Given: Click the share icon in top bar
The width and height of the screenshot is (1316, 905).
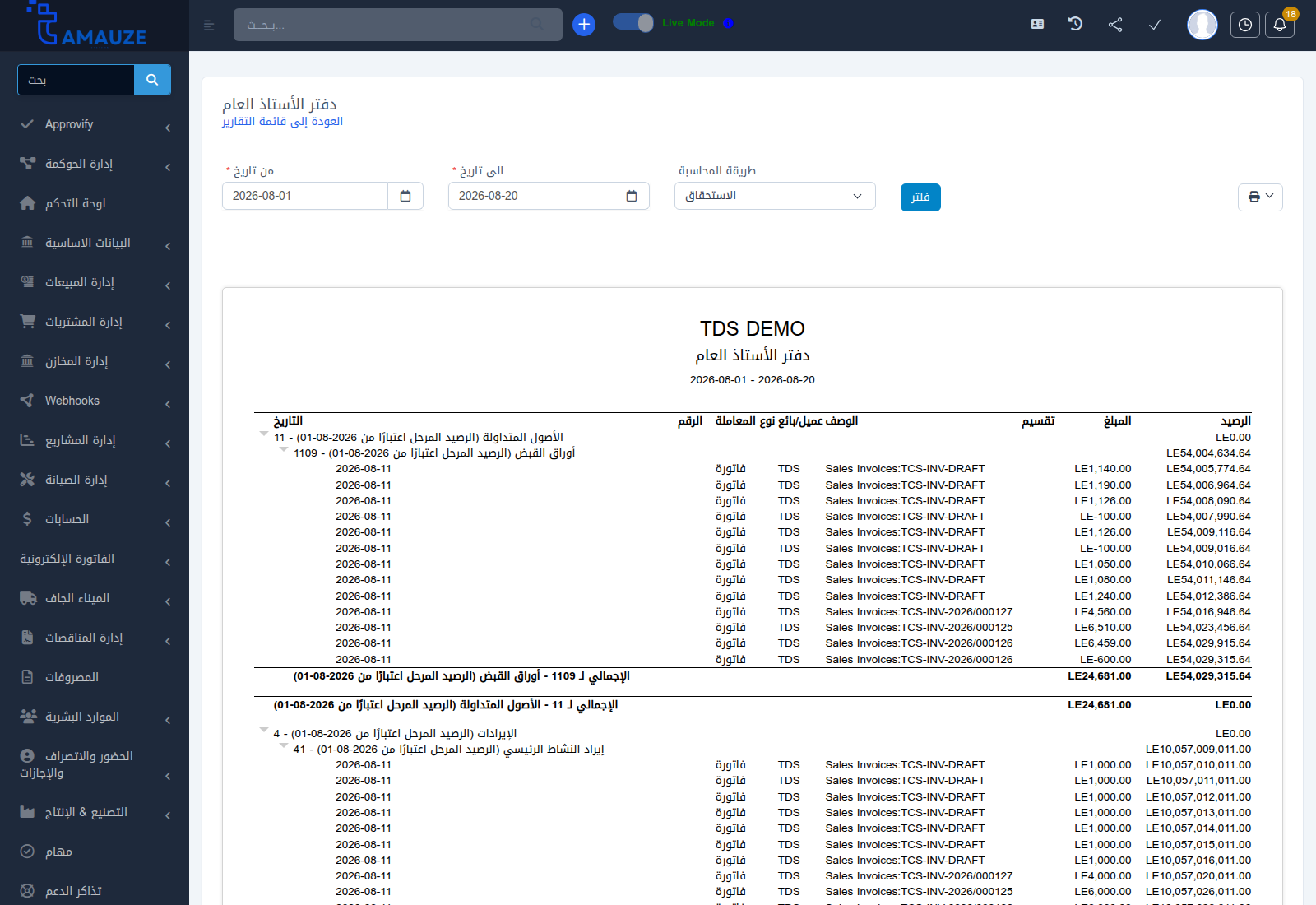Looking at the screenshot, I should click(1115, 25).
